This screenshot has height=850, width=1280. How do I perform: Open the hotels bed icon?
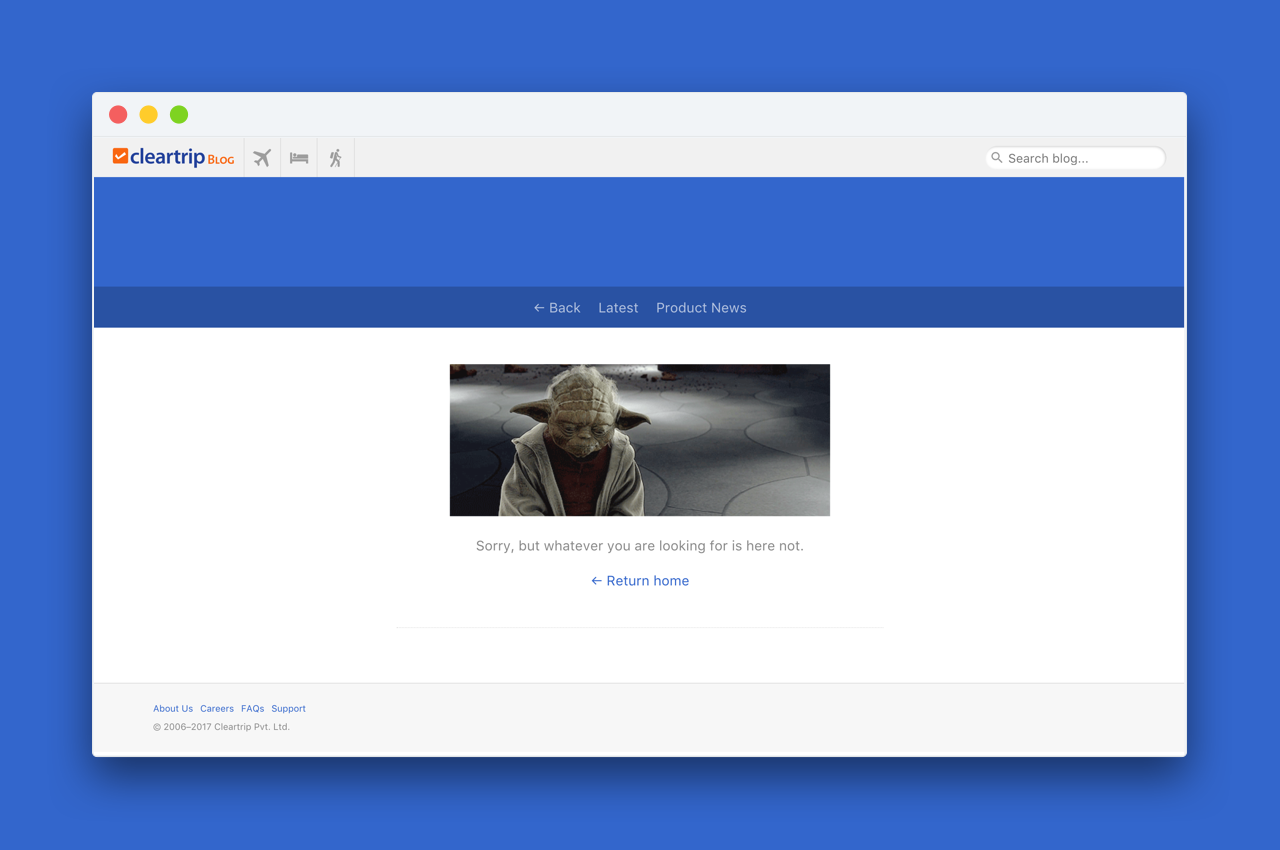click(x=299, y=158)
